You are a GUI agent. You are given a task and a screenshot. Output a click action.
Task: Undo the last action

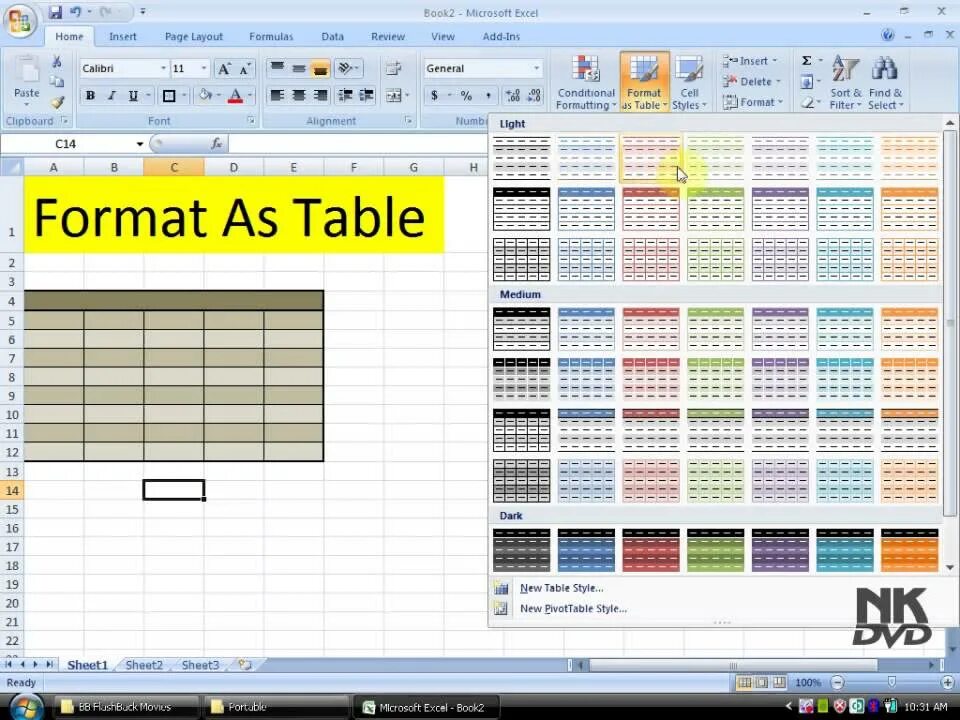(x=76, y=12)
